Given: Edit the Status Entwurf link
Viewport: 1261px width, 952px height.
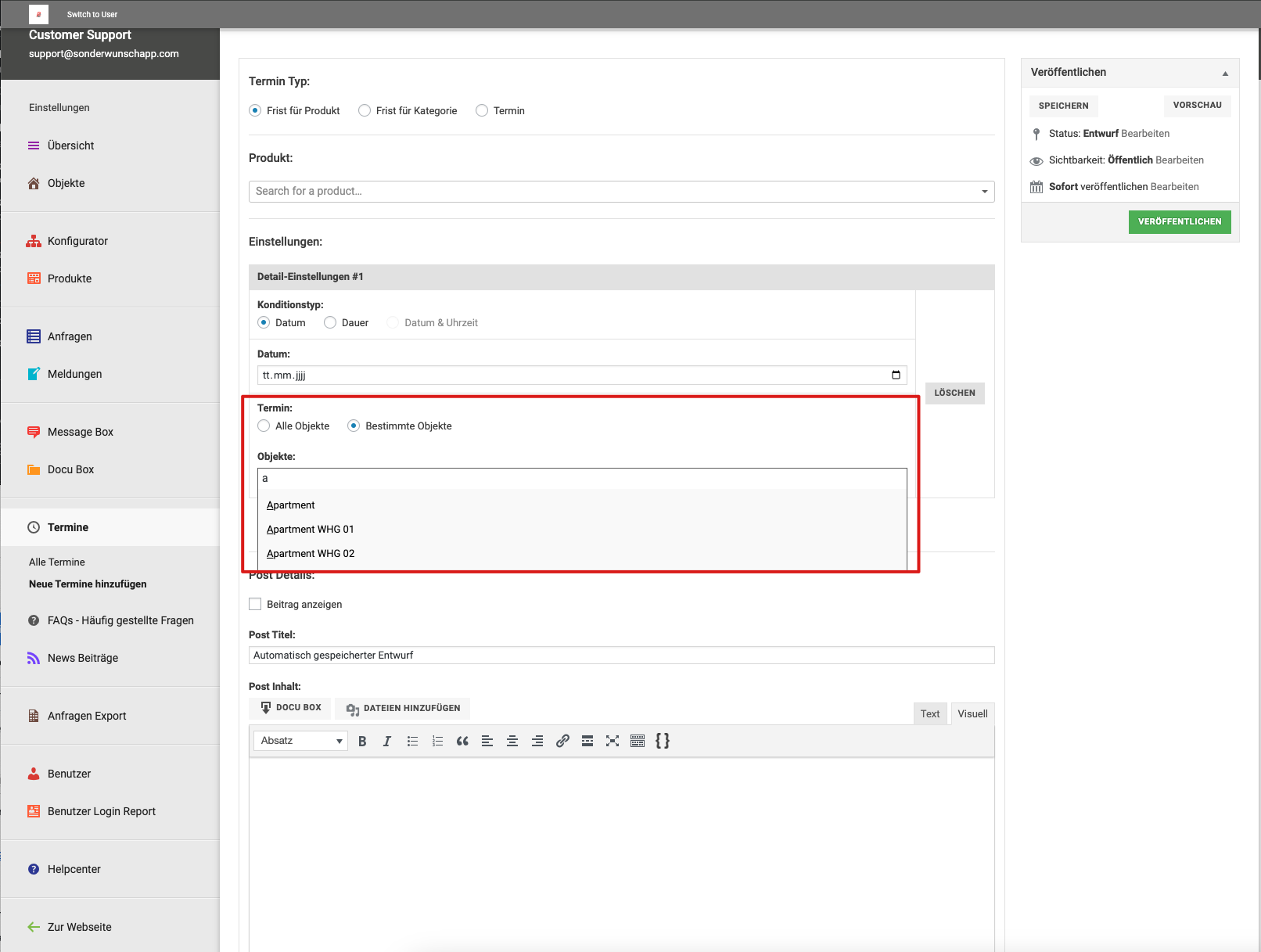Looking at the screenshot, I should [1145, 134].
